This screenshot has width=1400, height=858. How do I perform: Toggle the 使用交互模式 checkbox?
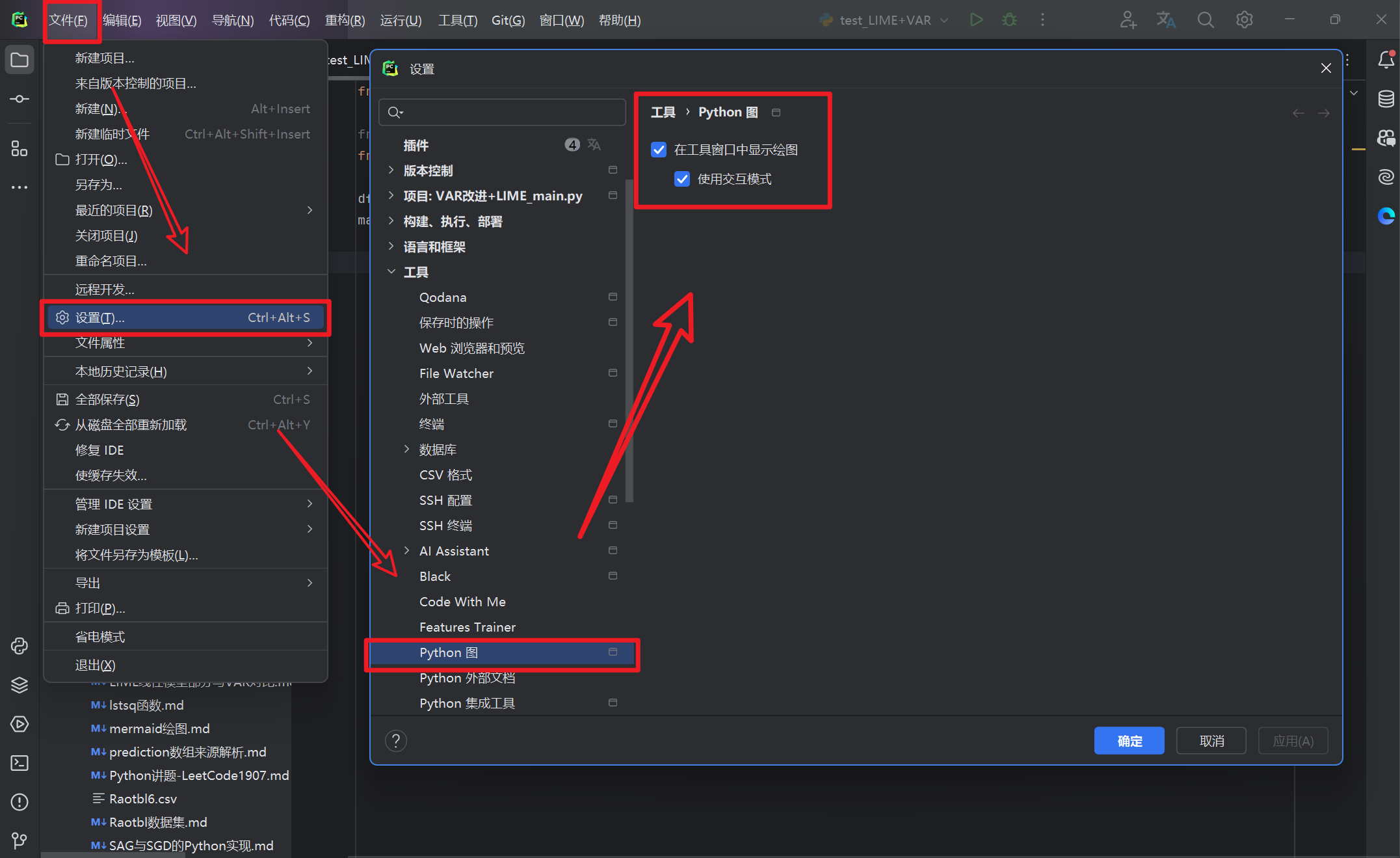click(682, 179)
